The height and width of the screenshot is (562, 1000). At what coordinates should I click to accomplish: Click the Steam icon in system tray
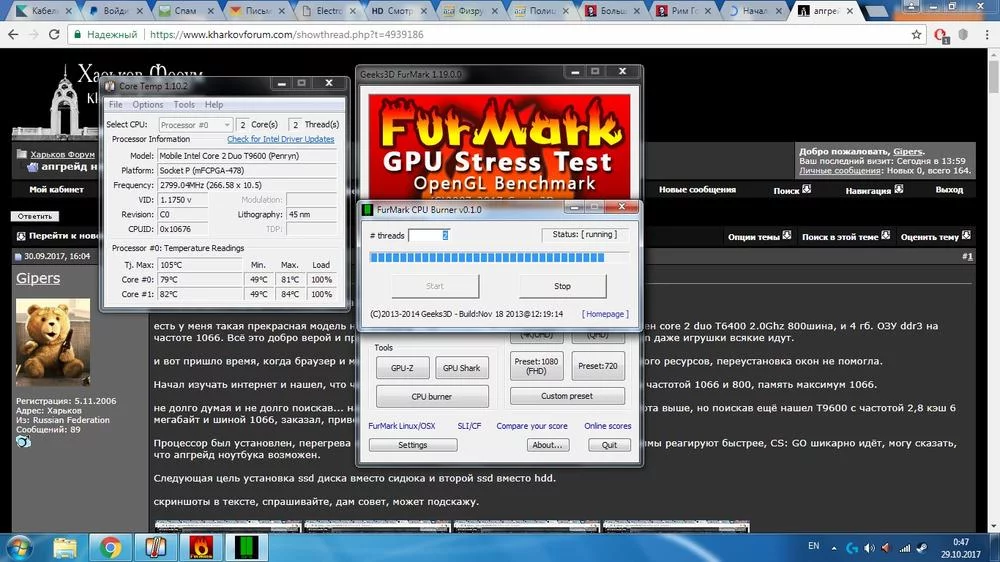[x=922, y=548]
